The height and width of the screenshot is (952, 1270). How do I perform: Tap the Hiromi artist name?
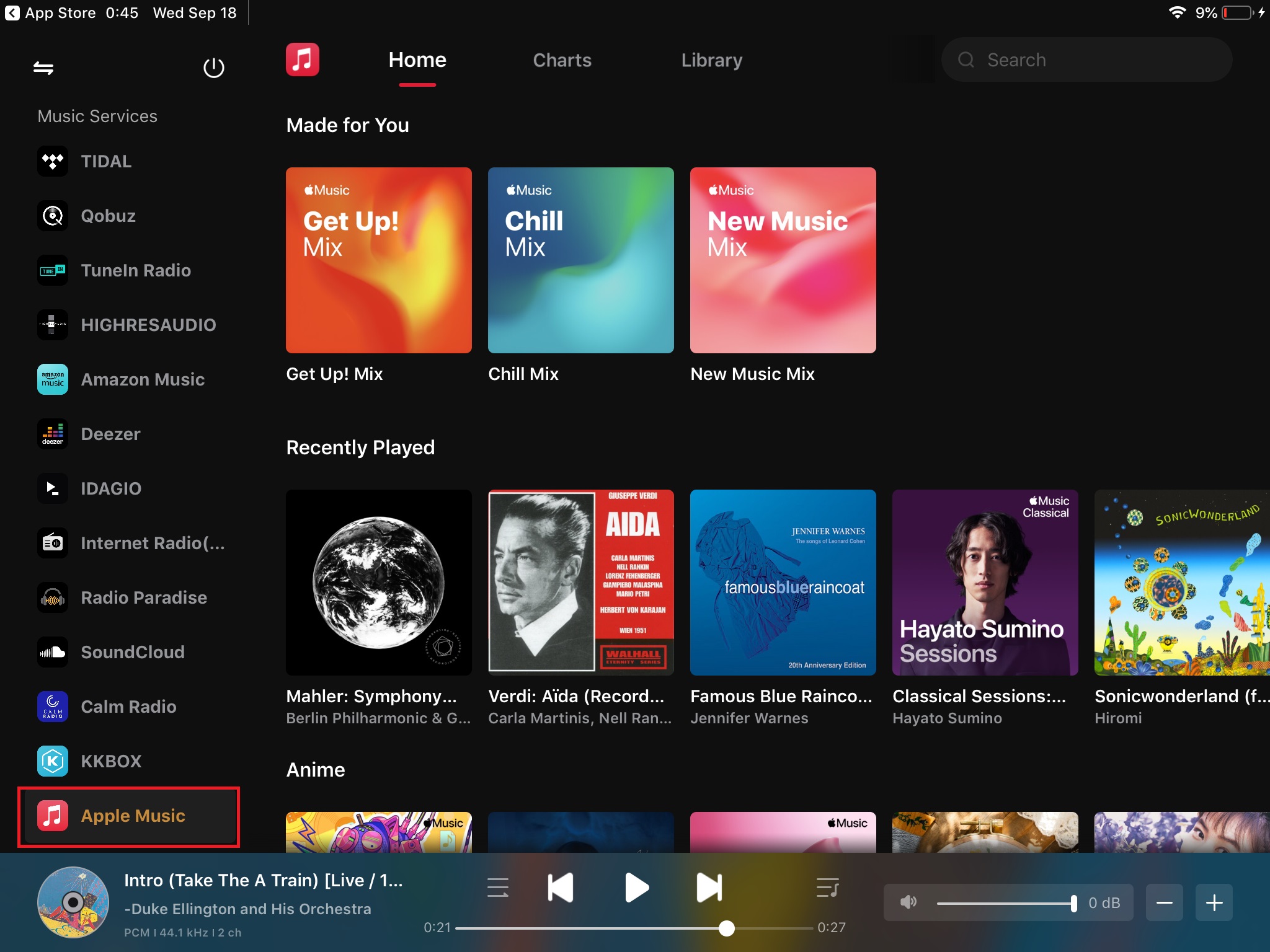(x=1118, y=718)
